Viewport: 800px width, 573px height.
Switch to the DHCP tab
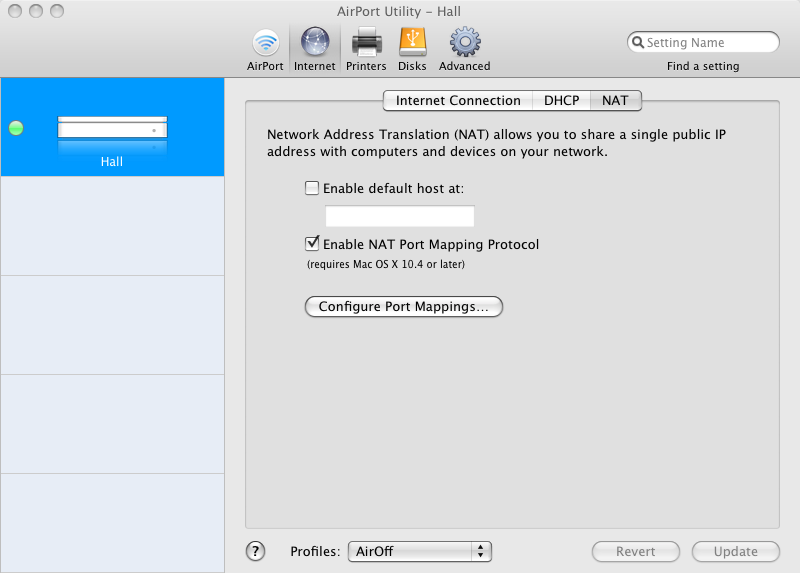(x=561, y=101)
